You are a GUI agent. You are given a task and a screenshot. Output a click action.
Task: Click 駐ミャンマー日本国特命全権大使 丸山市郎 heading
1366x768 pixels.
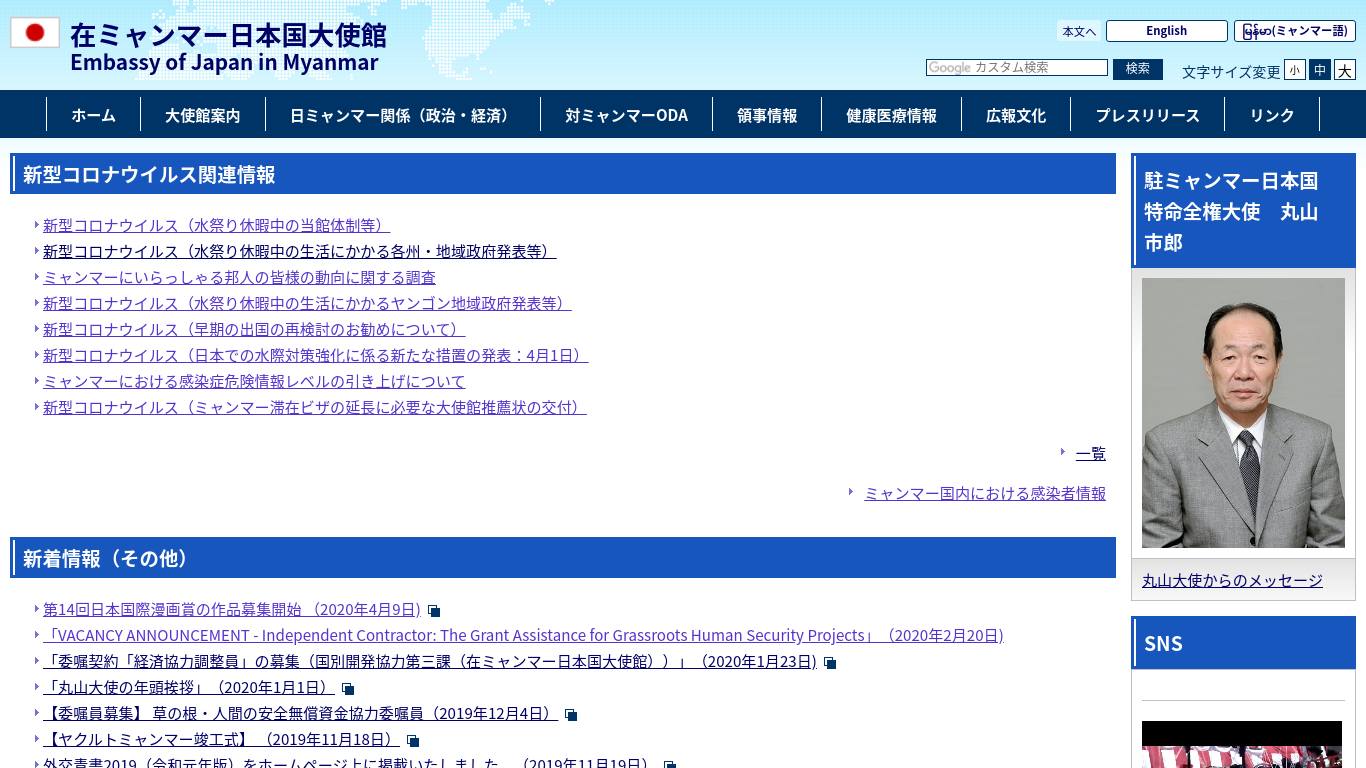[1243, 211]
